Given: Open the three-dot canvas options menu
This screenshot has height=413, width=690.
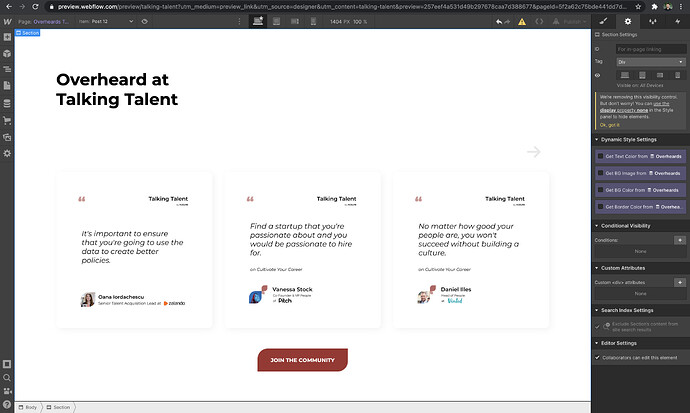Looking at the screenshot, I should [x=239, y=21].
